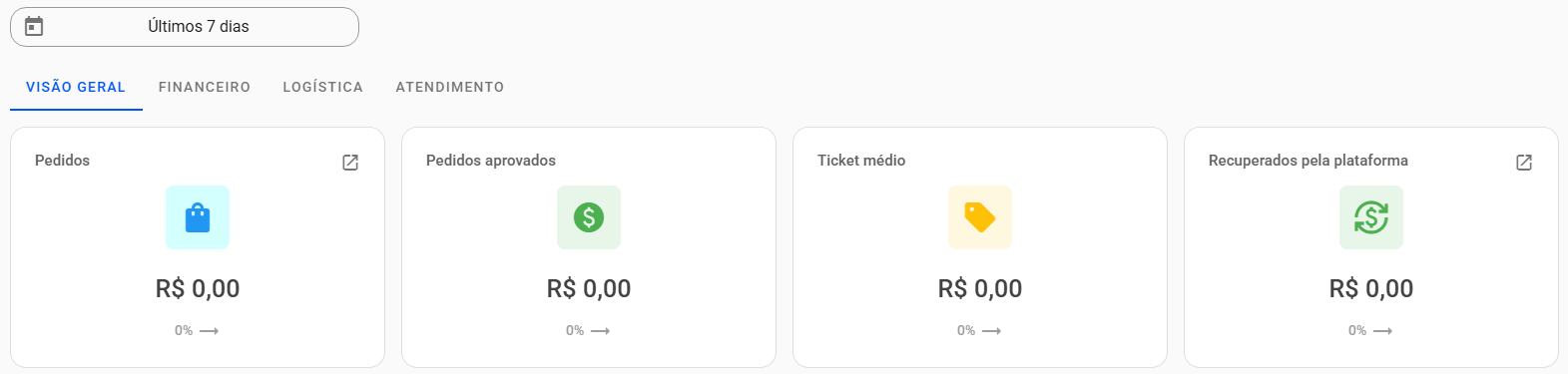Open the Últimos 7 dias date range dropdown
Screen dimensions: 1568x374
[185, 27]
